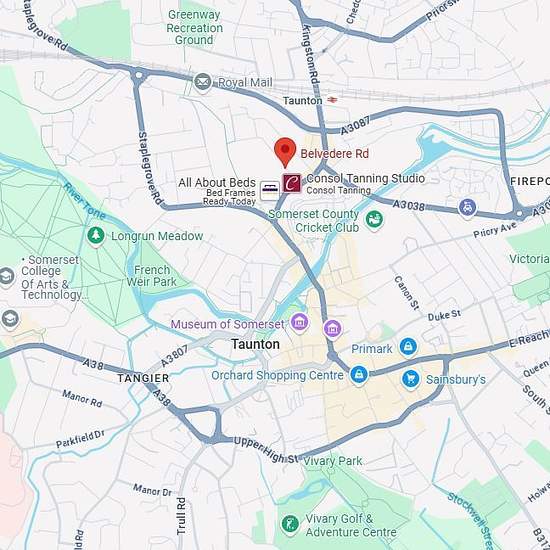Select the Consol Tanning Studio logo marker
The image size is (550, 550).
point(292,183)
